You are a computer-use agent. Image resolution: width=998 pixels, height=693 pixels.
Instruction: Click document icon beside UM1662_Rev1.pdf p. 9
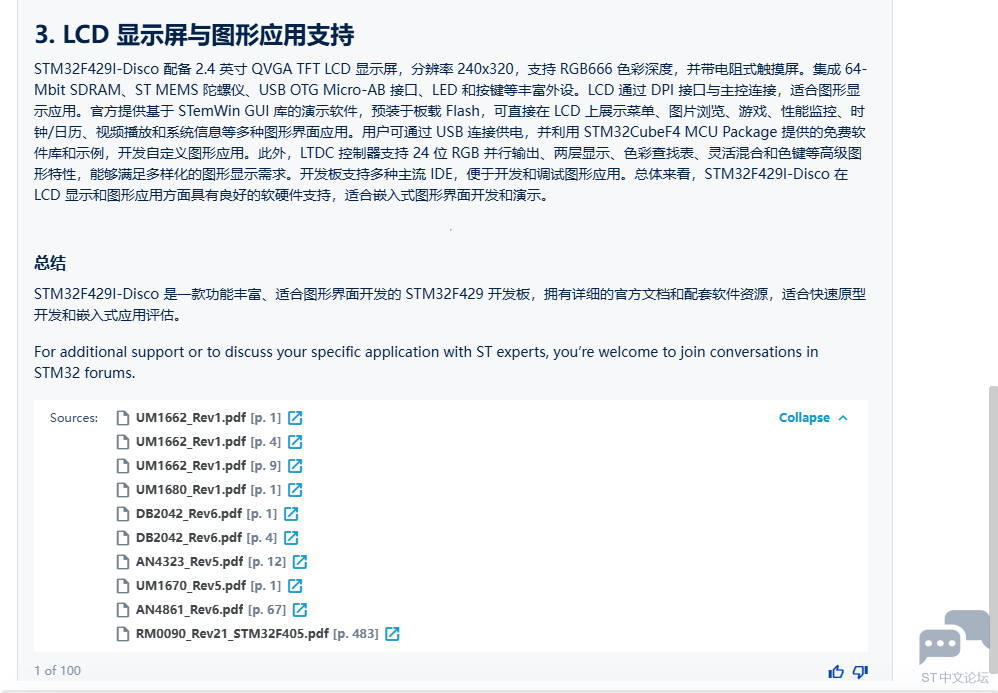point(123,466)
